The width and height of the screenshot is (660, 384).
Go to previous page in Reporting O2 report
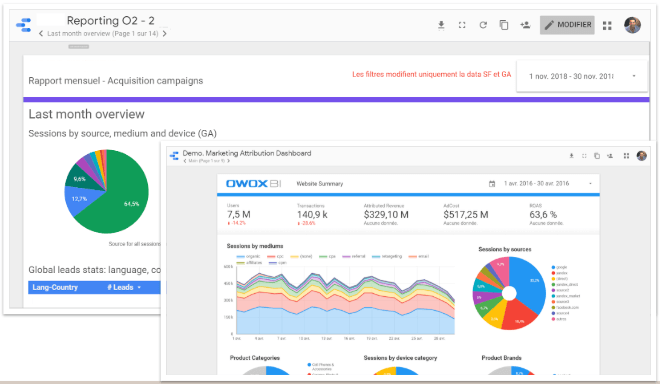pyautogui.click(x=41, y=34)
